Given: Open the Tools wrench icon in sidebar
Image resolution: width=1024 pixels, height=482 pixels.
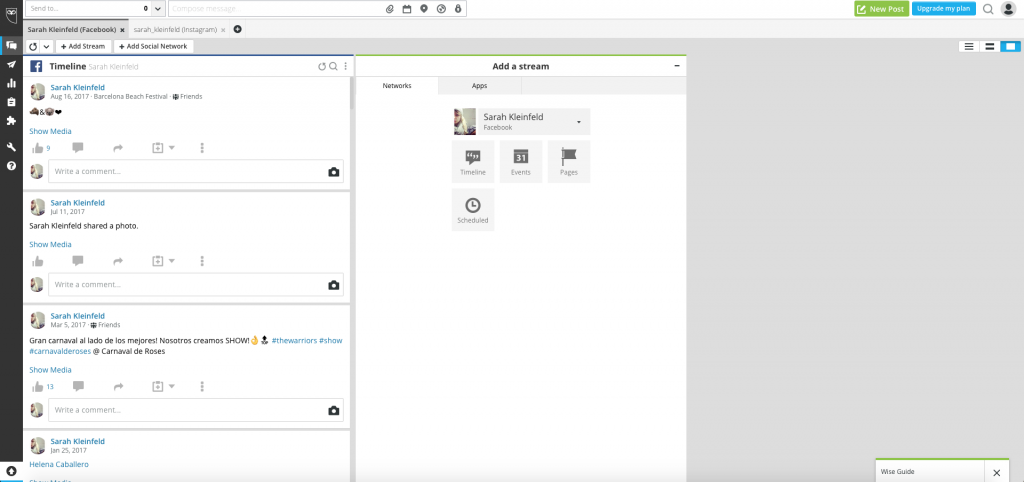Looking at the screenshot, I should point(11,147).
